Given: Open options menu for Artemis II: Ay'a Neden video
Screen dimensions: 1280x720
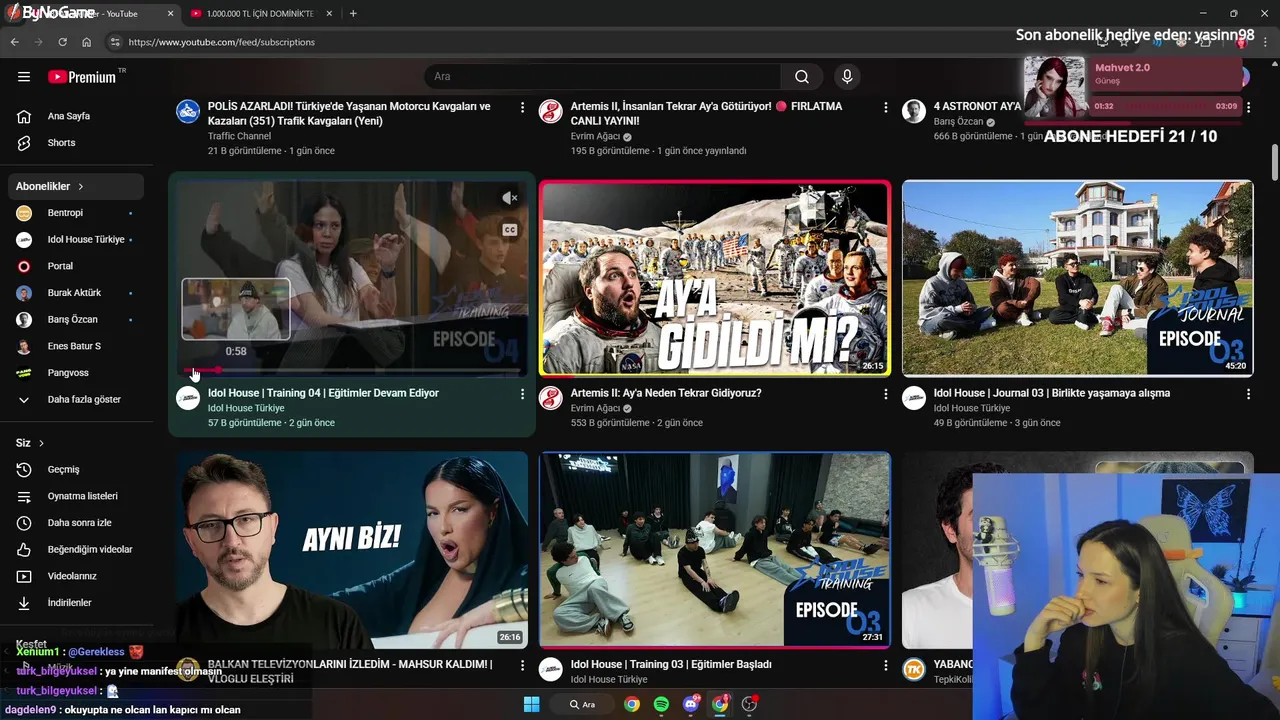Looking at the screenshot, I should 885,394.
